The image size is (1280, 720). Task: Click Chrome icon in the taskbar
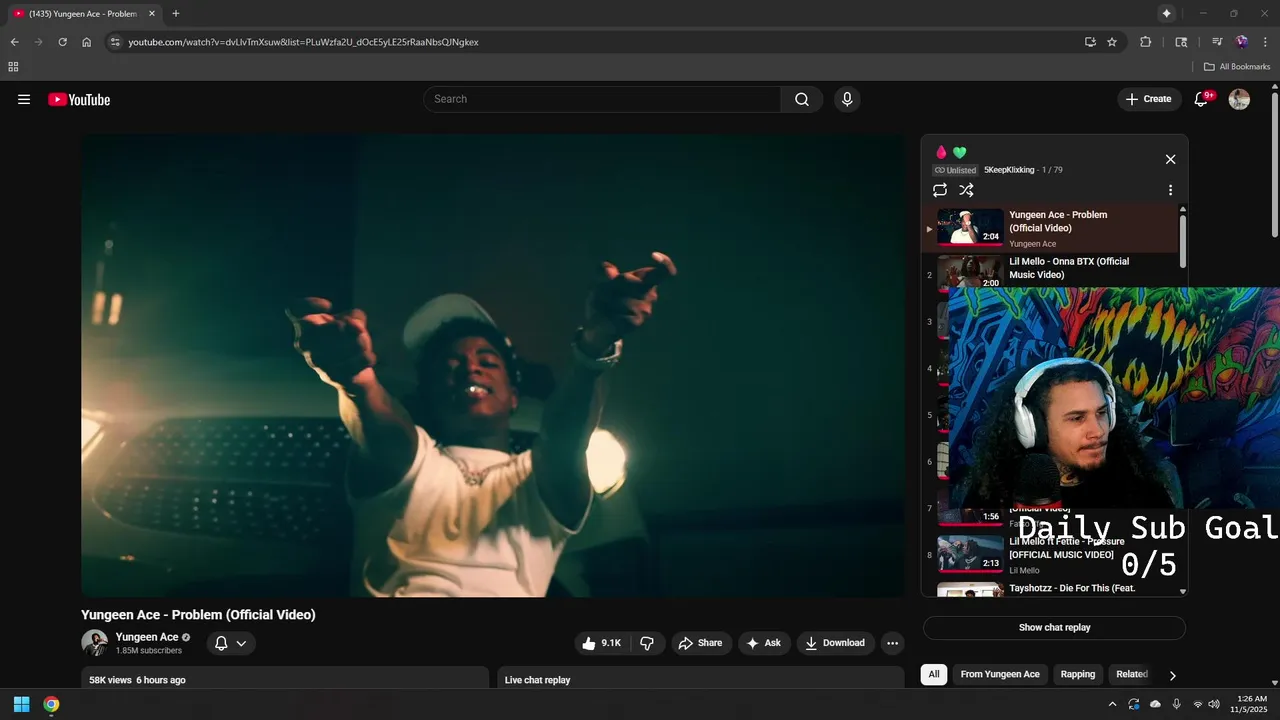51,704
